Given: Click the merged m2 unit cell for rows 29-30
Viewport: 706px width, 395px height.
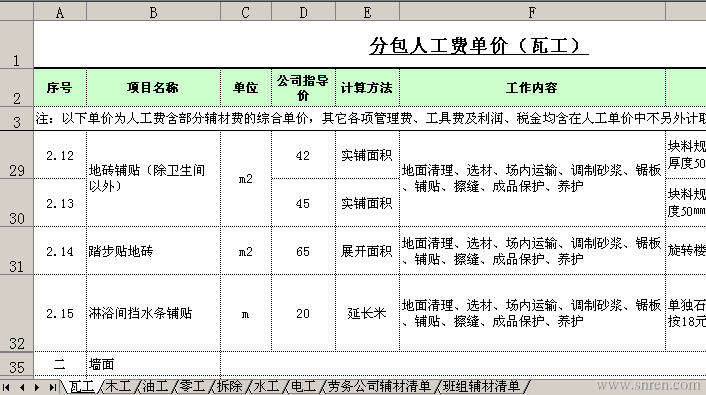Looking at the screenshot, I should pyautogui.click(x=246, y=179).
